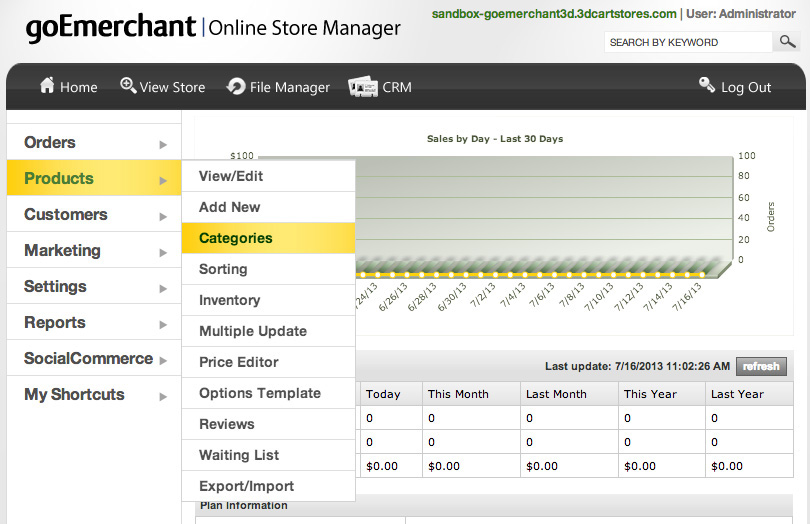Click the View Store magnifier icon
This screenshot has height=524, width=810.
coord(128,85)
